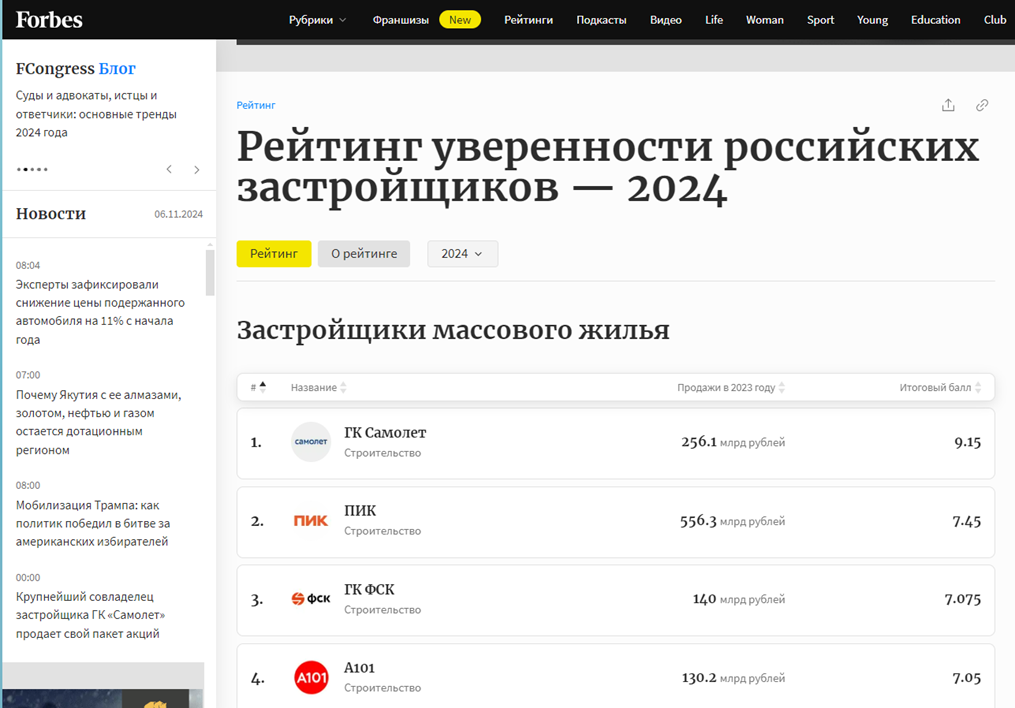This screenshot has width=1015, height=708.
Task: Click the 7.075 final score
Action: tap(963, 599)
